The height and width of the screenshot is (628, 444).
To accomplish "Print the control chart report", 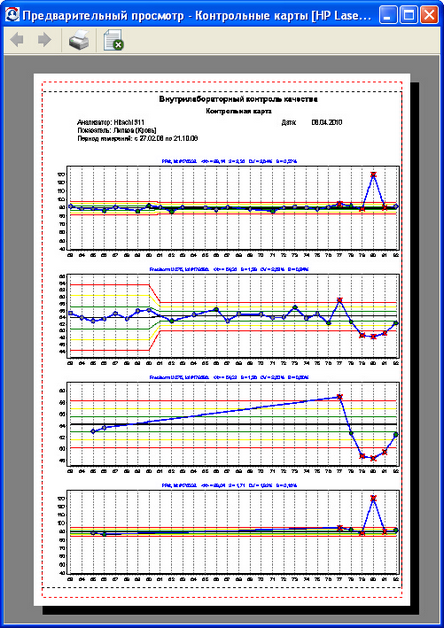I will pos(79,41).
